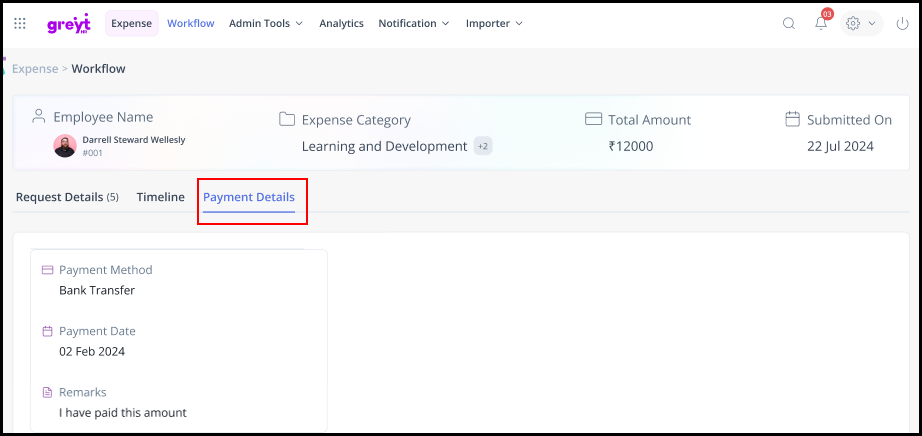The height and width of the screenshot is (436, 922).
Task: Show the +2 more categories badge
Action: (x=483, y=146)
